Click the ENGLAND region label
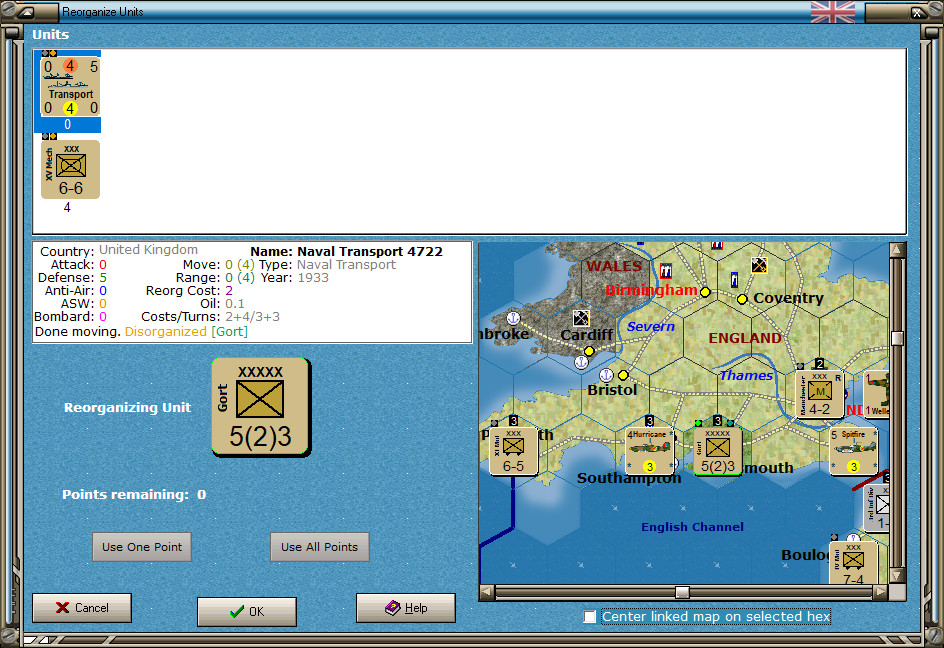Screen dimensions: 944x648 coord(745,338)
